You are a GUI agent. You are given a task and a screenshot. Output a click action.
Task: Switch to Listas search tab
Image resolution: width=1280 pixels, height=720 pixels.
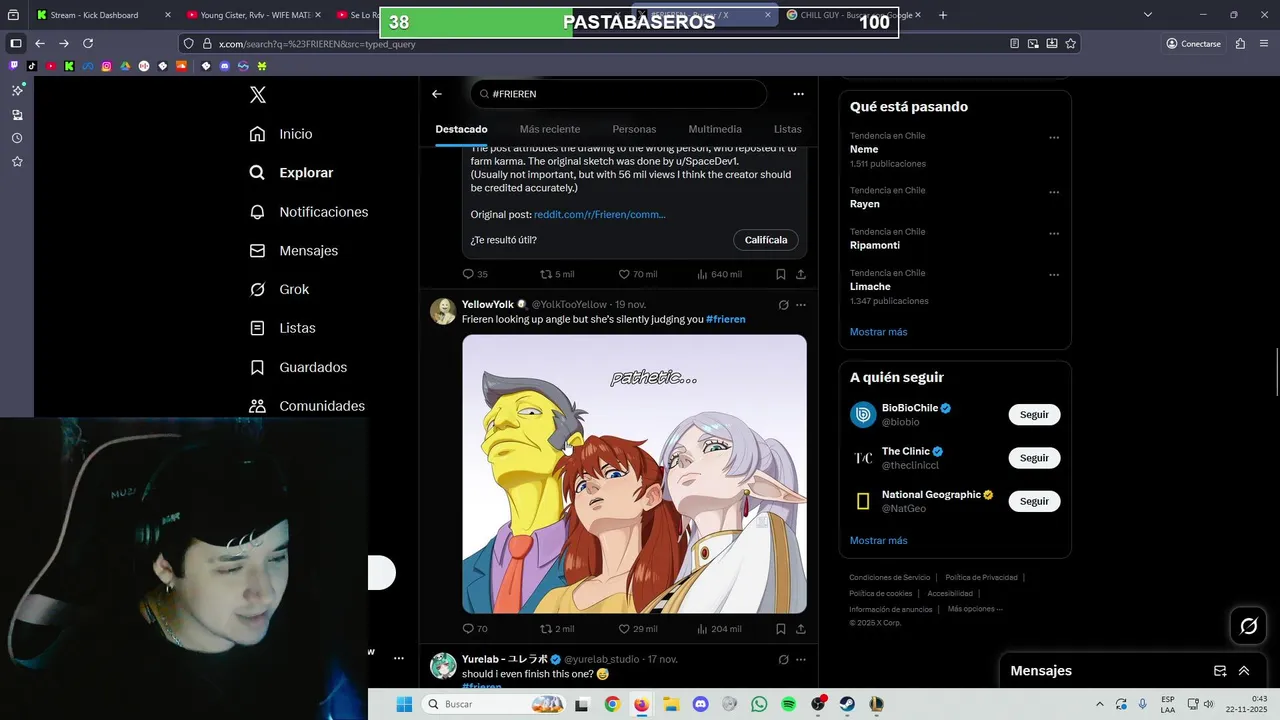point(788,129)
